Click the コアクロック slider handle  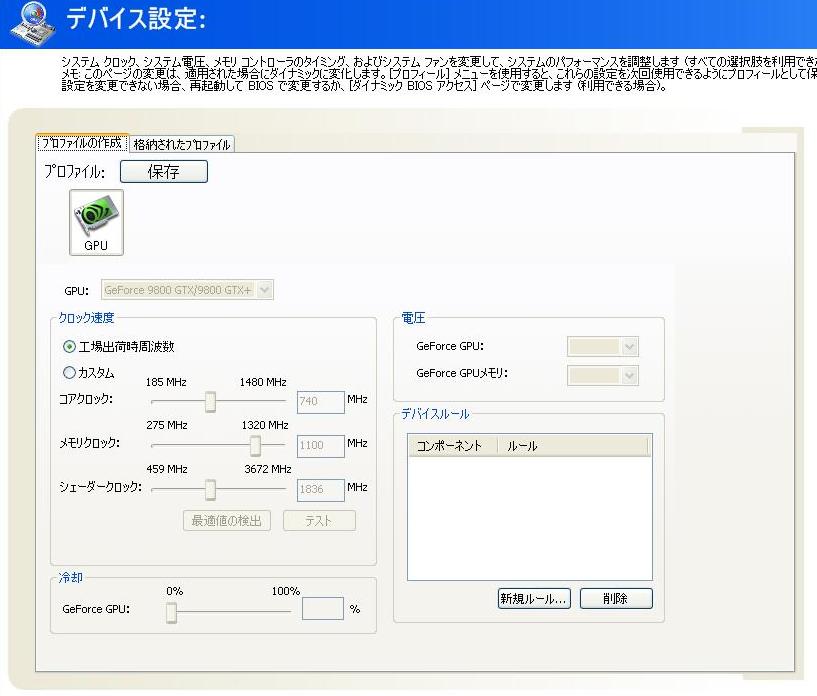210,402
